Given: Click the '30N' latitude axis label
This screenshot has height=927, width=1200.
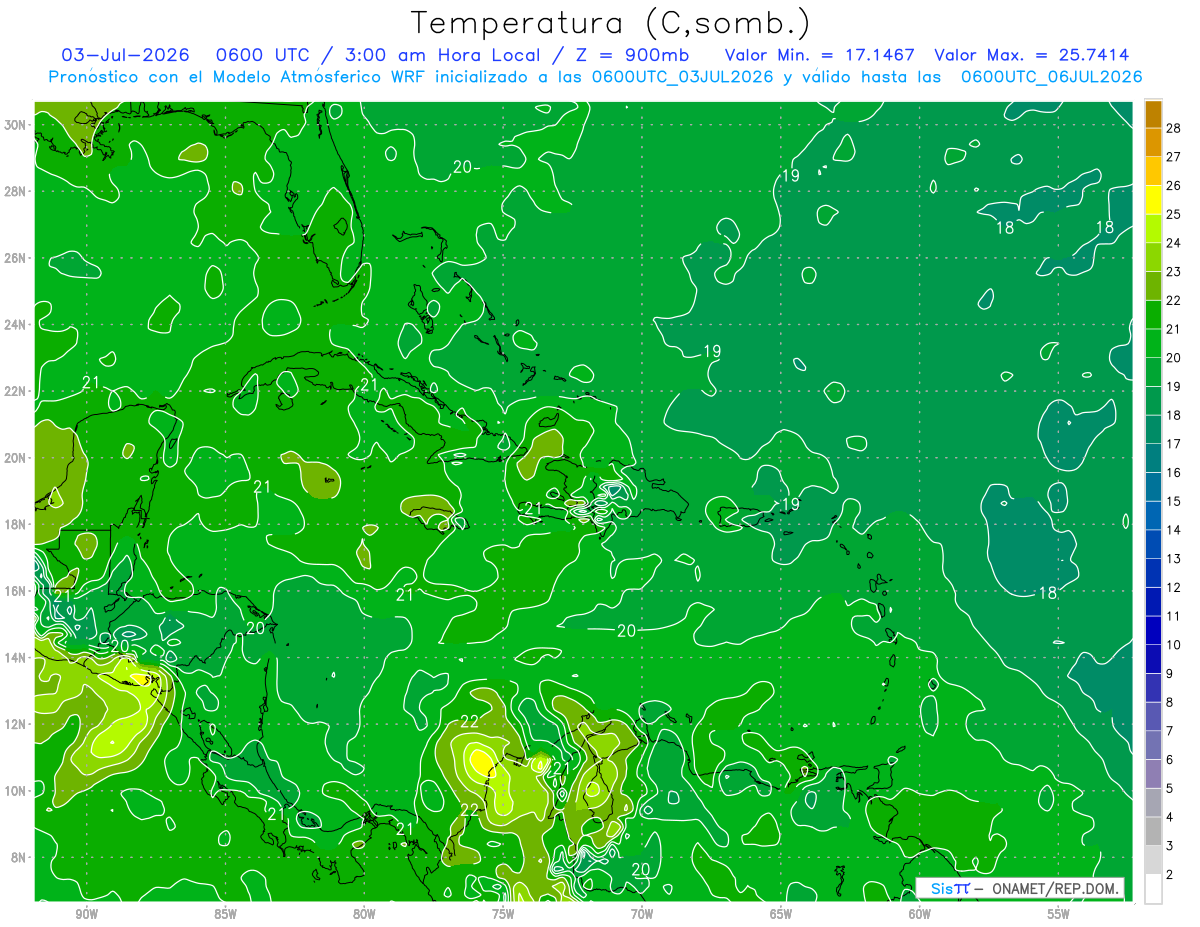Looking at the screenshot, I should coord(16,125).
